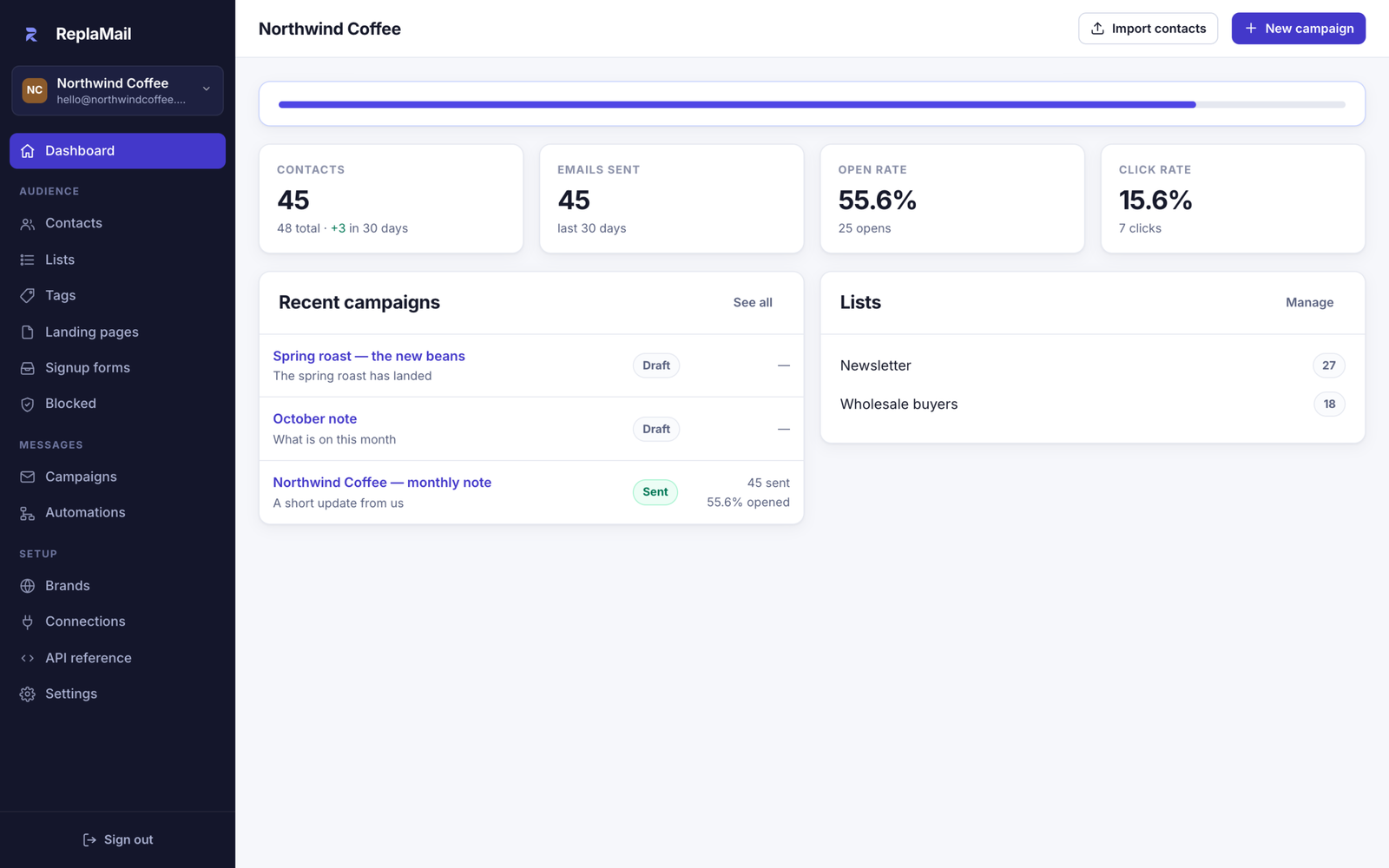The width and height of the screenshot is (1389, 868).
Task: Click the Lists icon in sidebar
Action: (28, 260)
